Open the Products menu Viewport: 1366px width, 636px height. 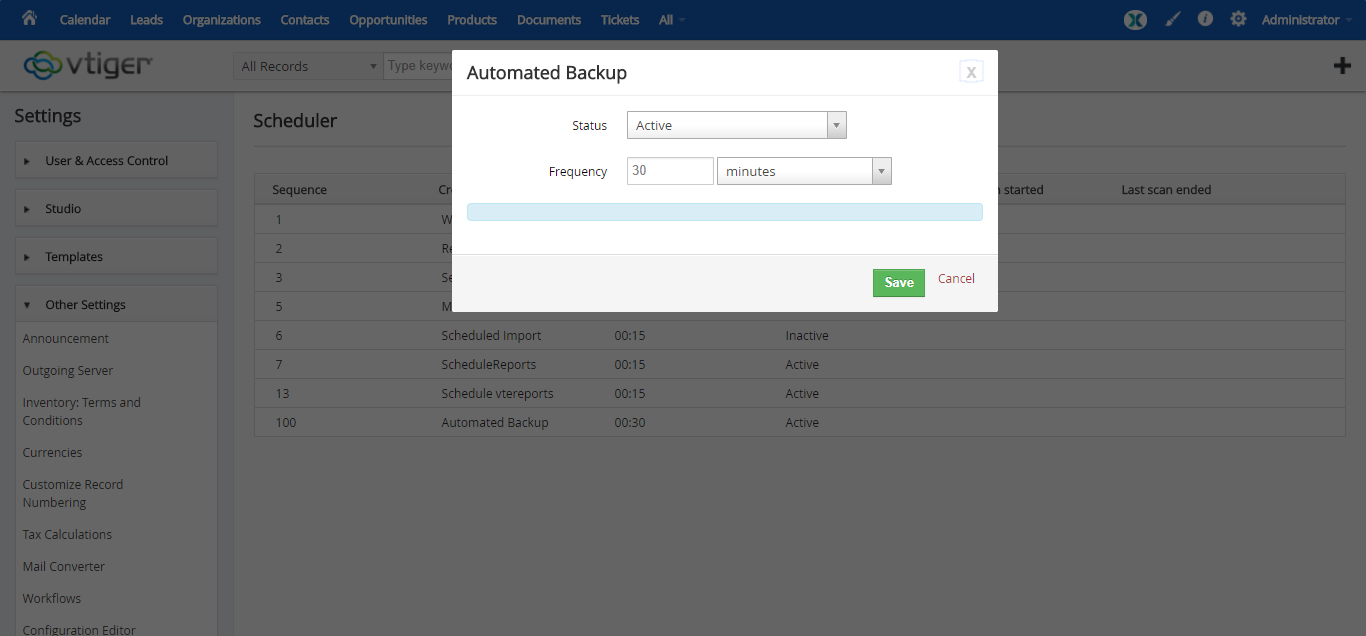472,20
